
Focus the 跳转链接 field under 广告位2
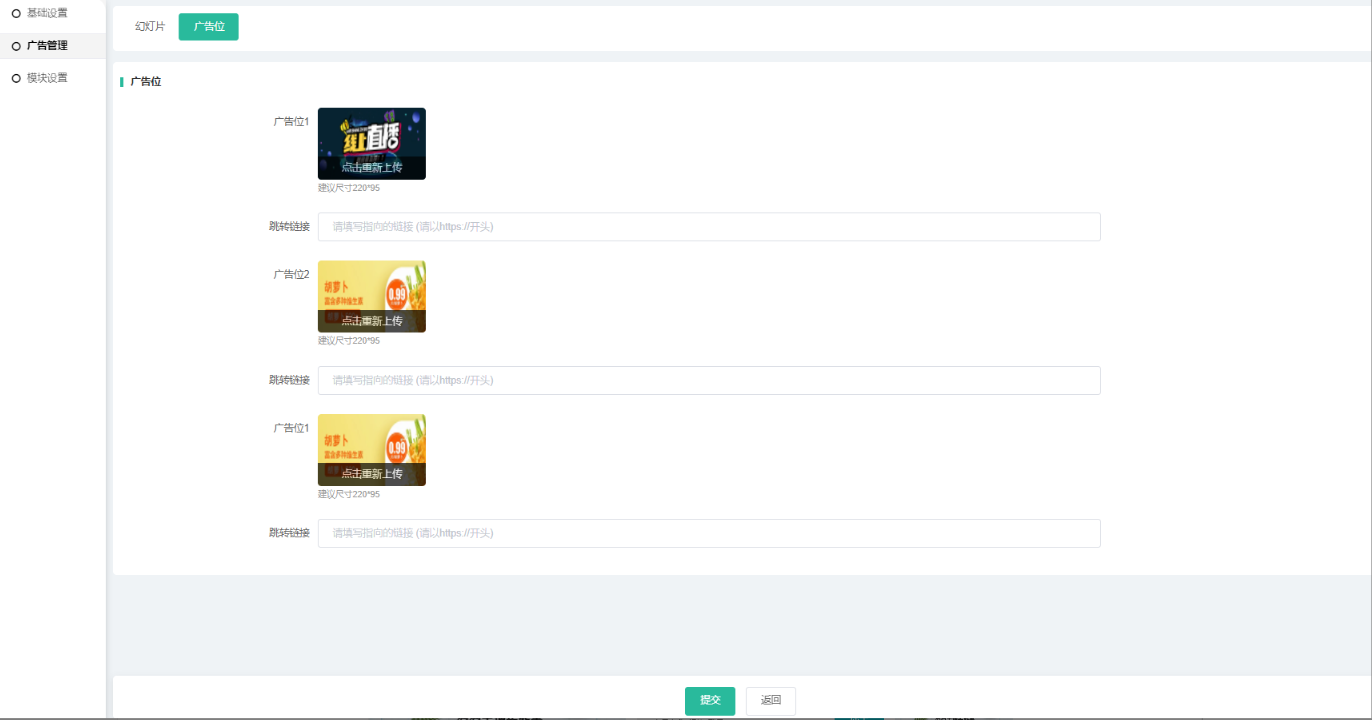(708, 380)
